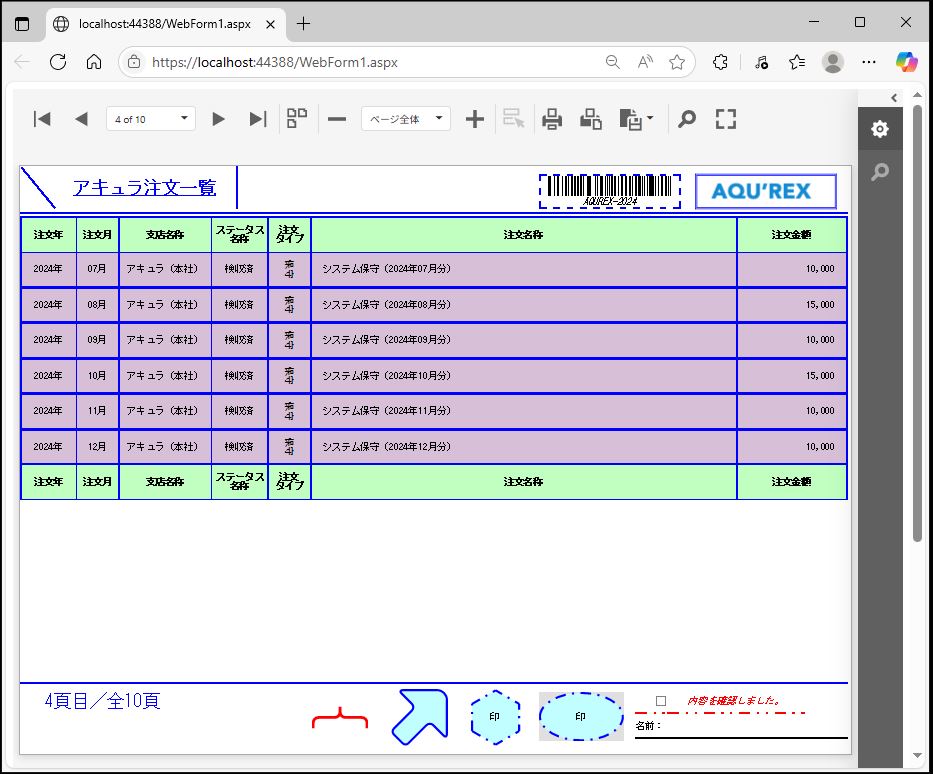Jump to the last report page
933x774 pixels.
(x=257, y=119)
